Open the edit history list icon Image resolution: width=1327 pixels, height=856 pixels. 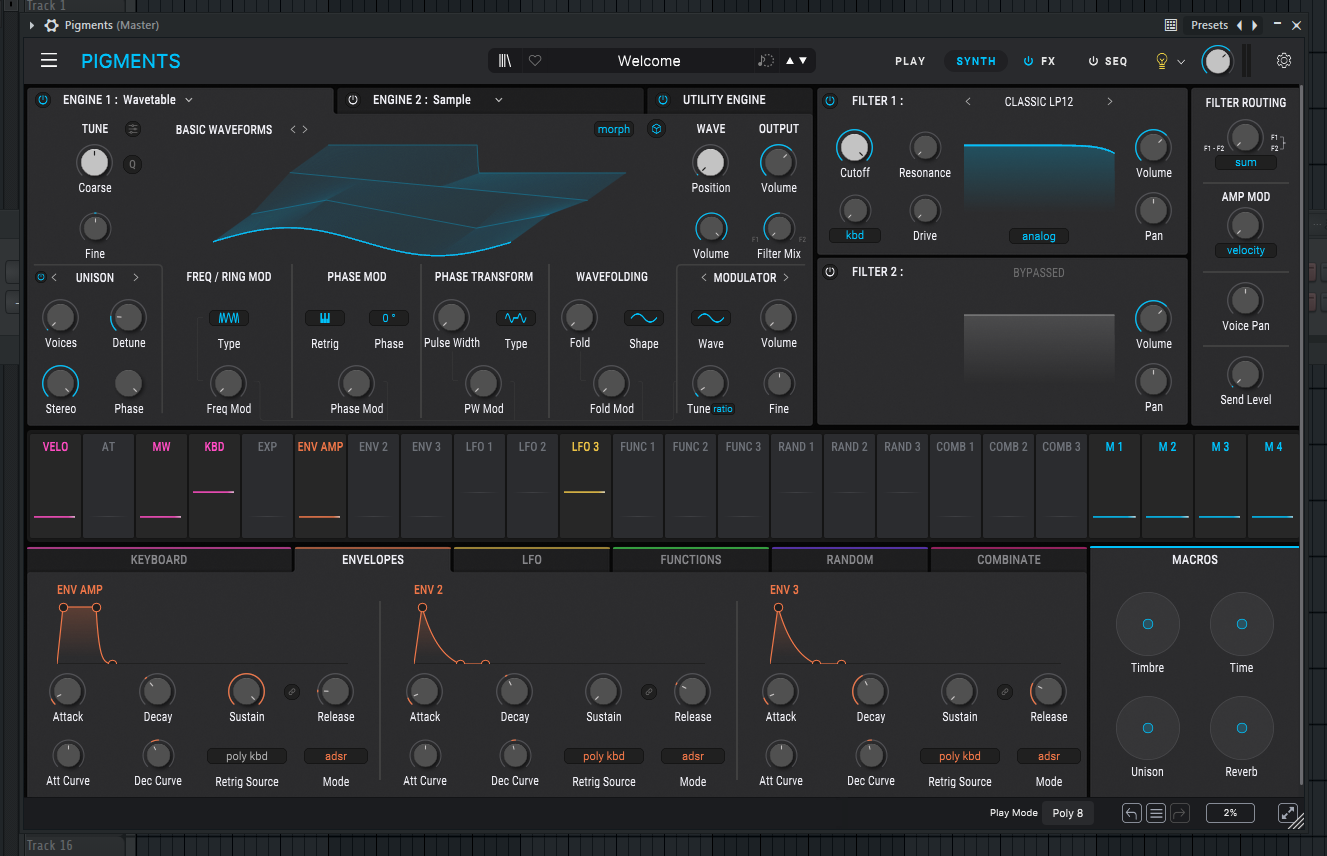[x=1156, y=813]
